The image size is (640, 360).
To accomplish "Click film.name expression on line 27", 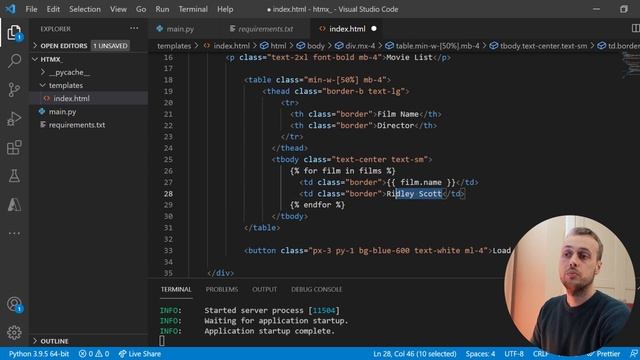I will coord(421,182).
